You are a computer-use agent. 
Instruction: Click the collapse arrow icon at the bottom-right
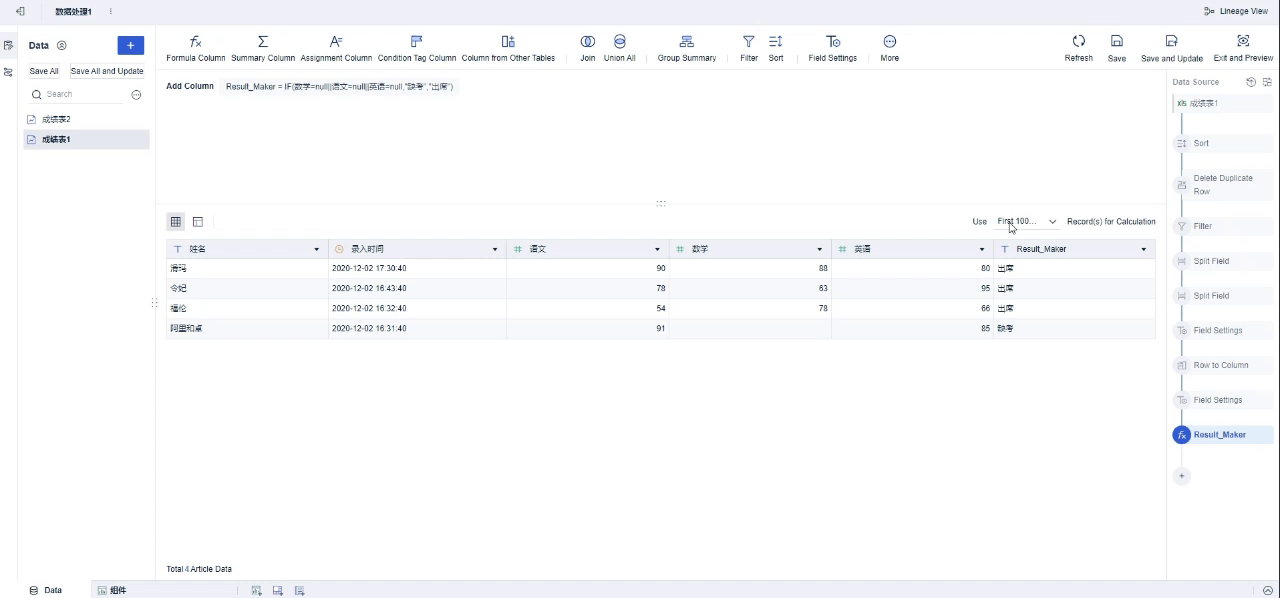pyautogui.click(x=1268, y=590)
